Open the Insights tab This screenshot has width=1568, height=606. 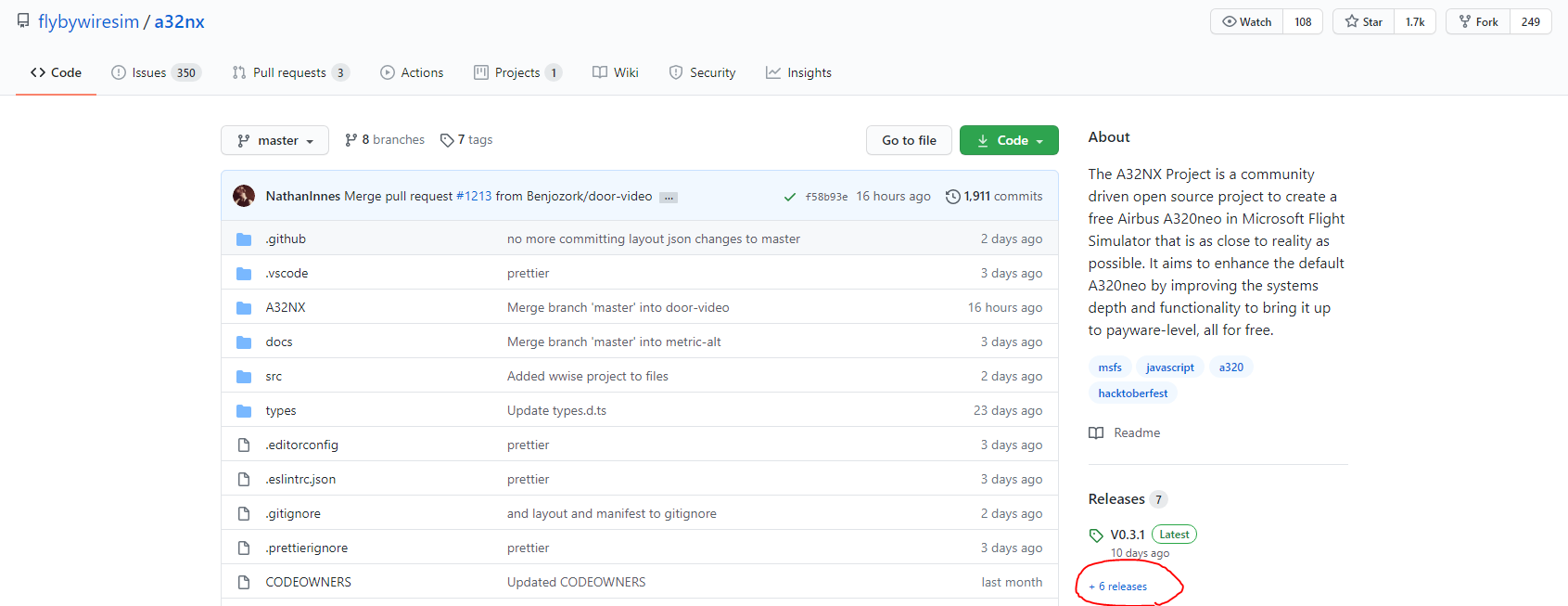(798, 72)
